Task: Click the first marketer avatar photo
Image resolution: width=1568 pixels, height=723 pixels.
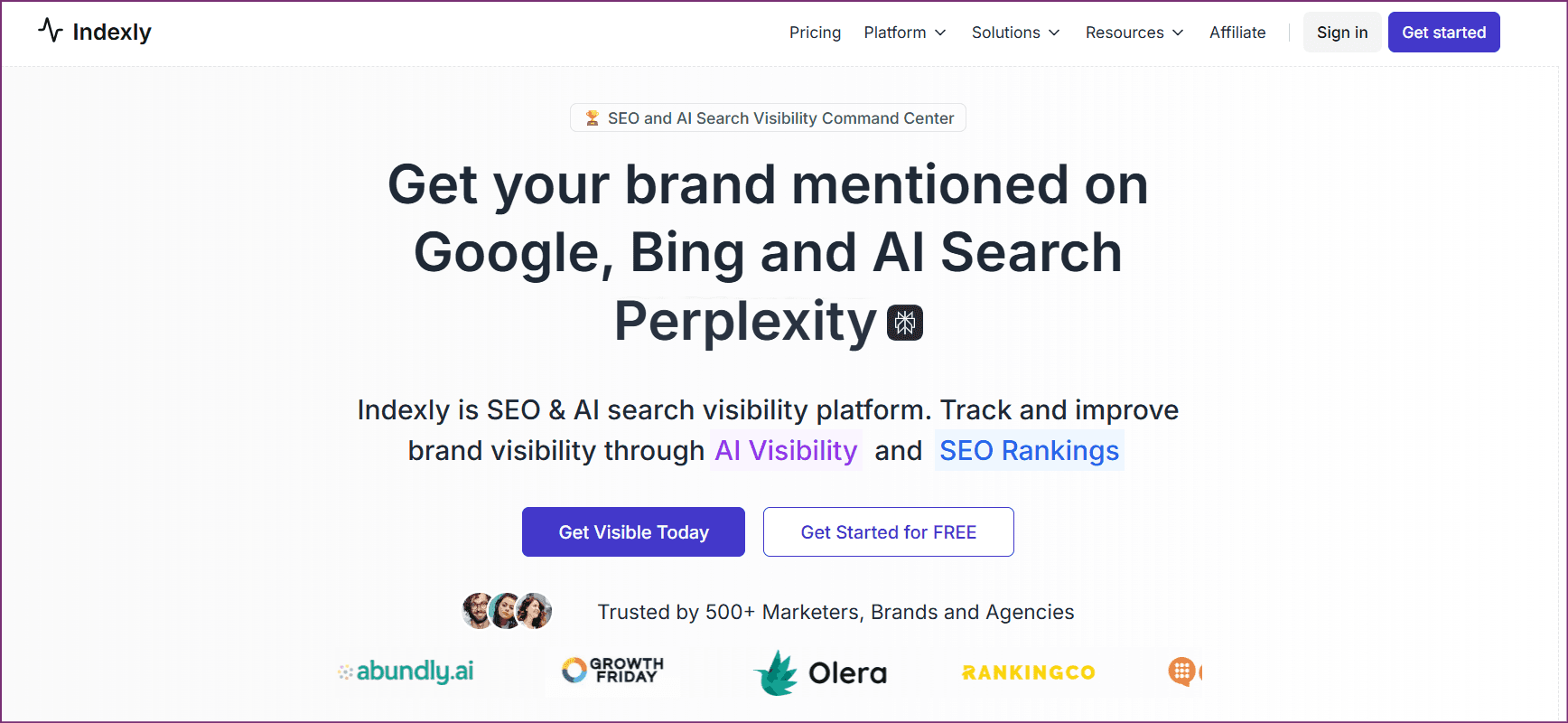Action: pos(476,611)
